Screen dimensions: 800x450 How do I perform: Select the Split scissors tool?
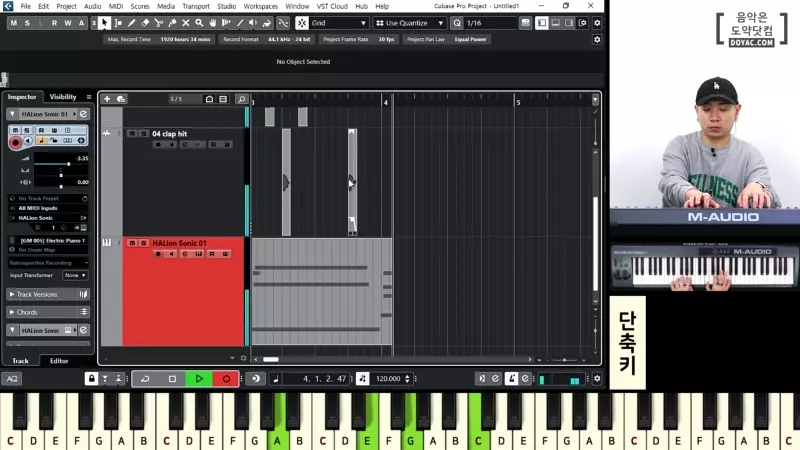click(x=159, y=23)
